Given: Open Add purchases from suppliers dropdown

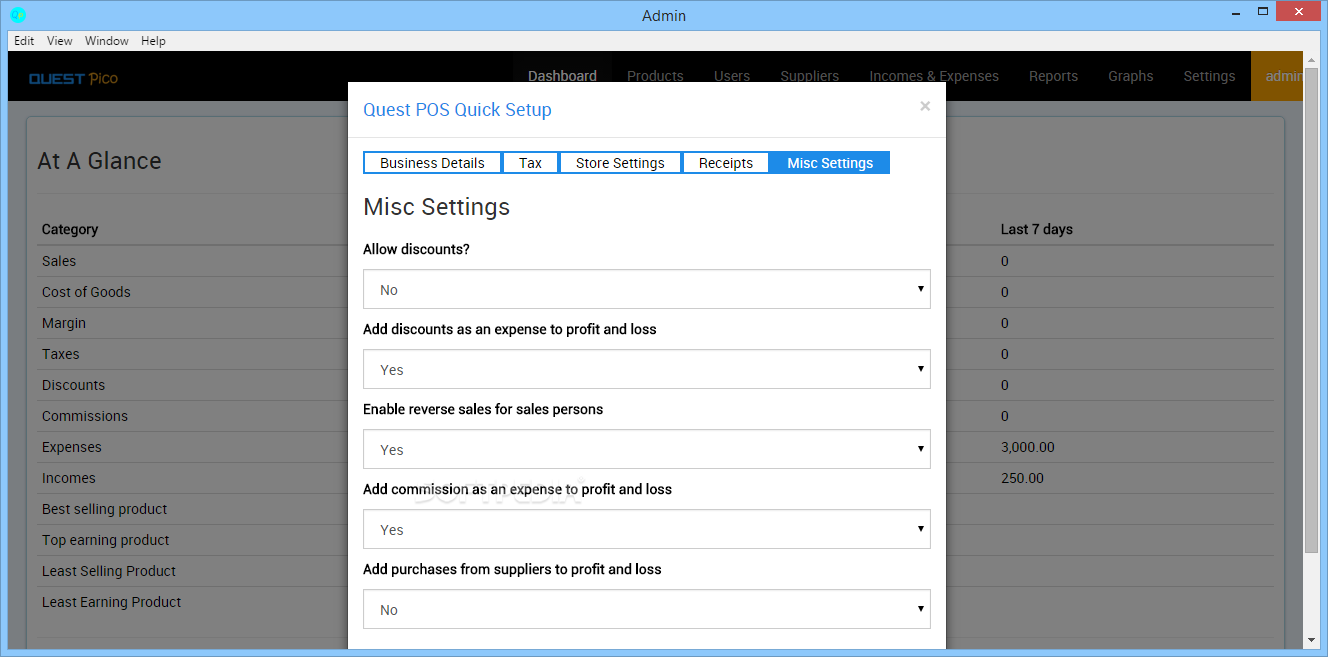Looking at the screenshot, I should 647,609.
